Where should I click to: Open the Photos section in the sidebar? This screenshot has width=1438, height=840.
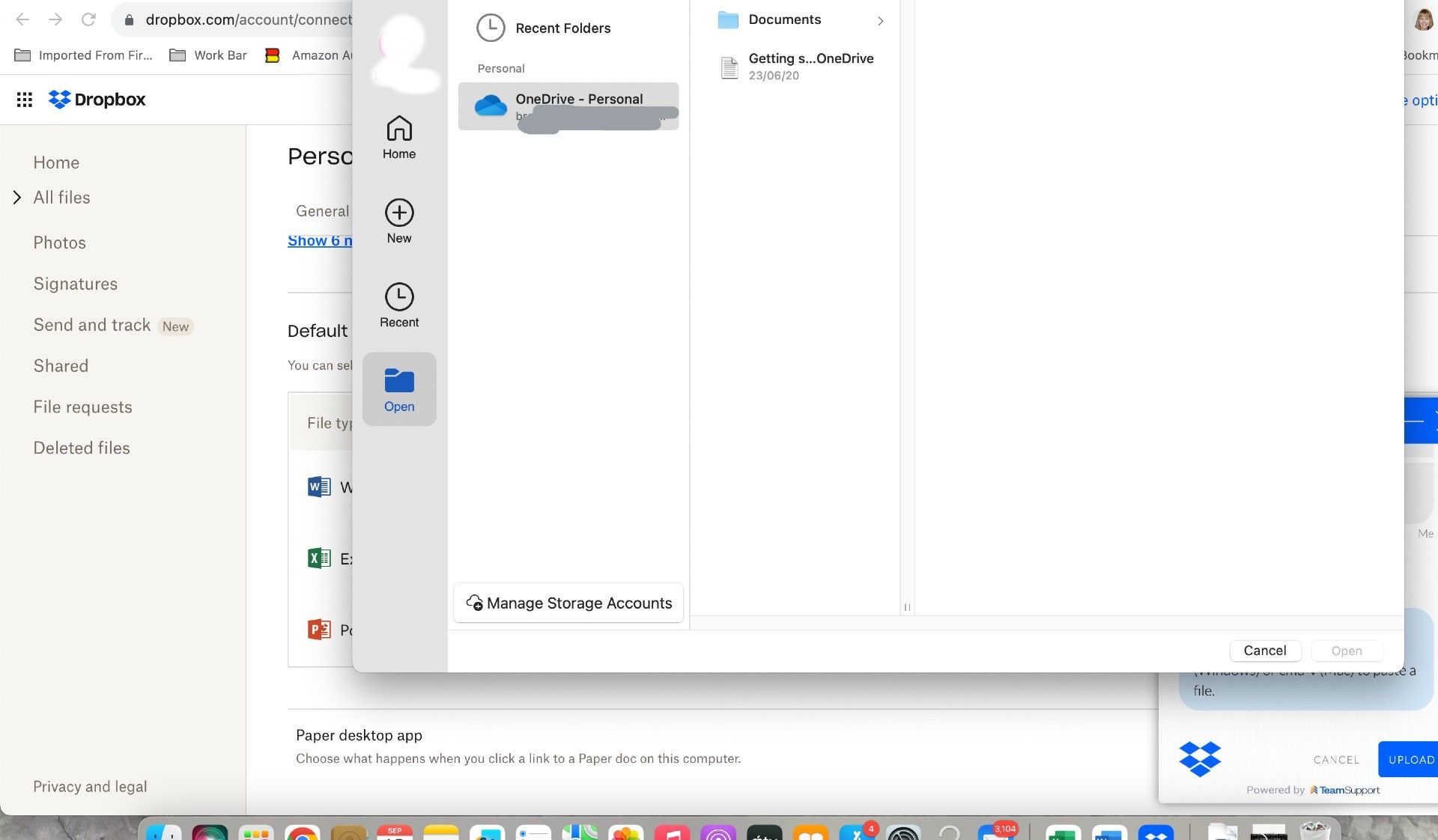(x=59, y=242)
